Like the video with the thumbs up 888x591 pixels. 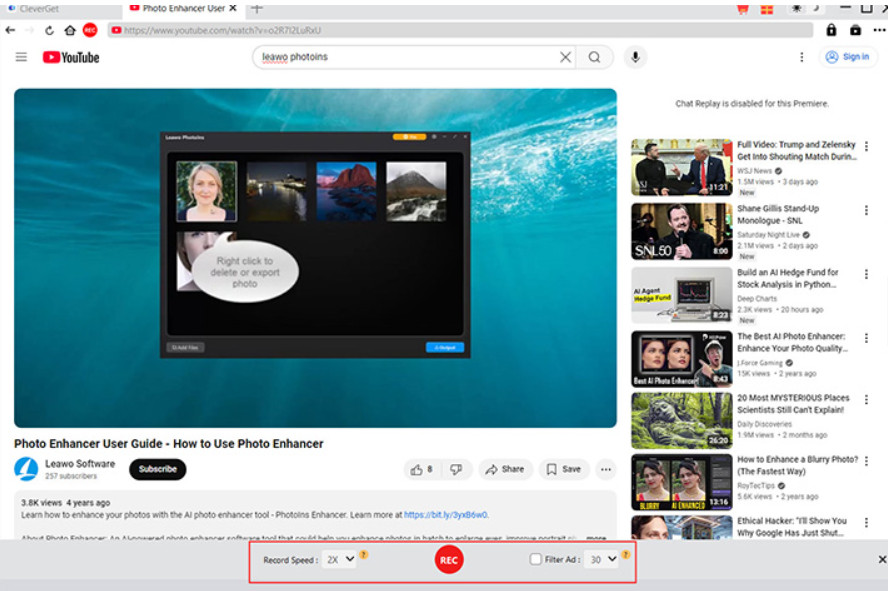tap(421, 469)
